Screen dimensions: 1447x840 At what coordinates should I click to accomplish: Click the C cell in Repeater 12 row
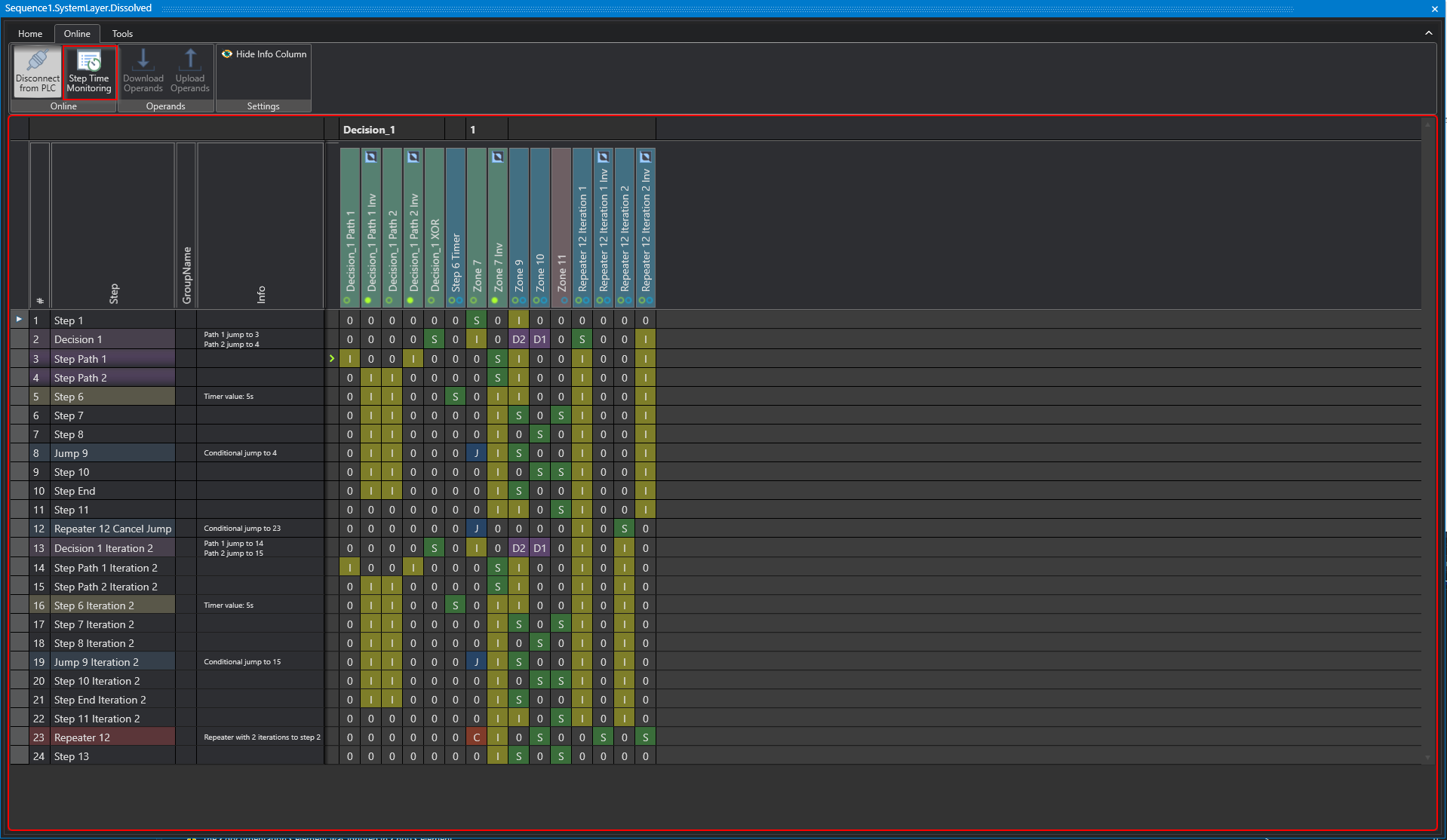(x=477, y=737)
